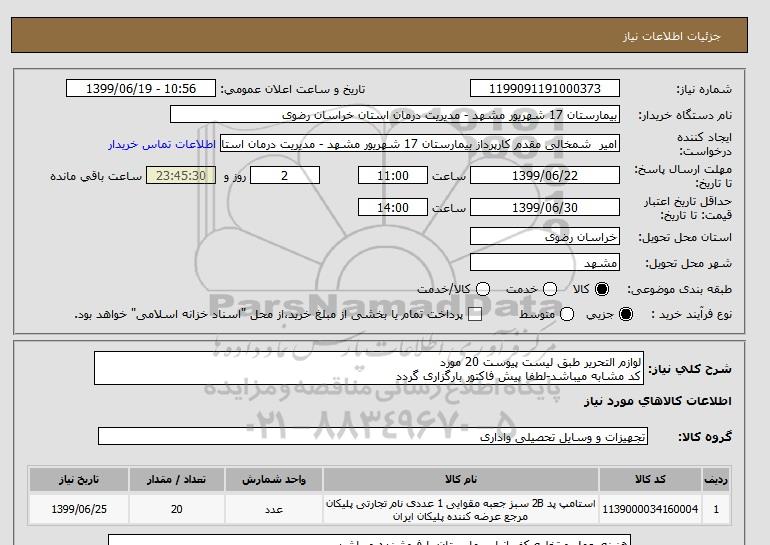Click the واحد شمارش column header

click(274, 480)
